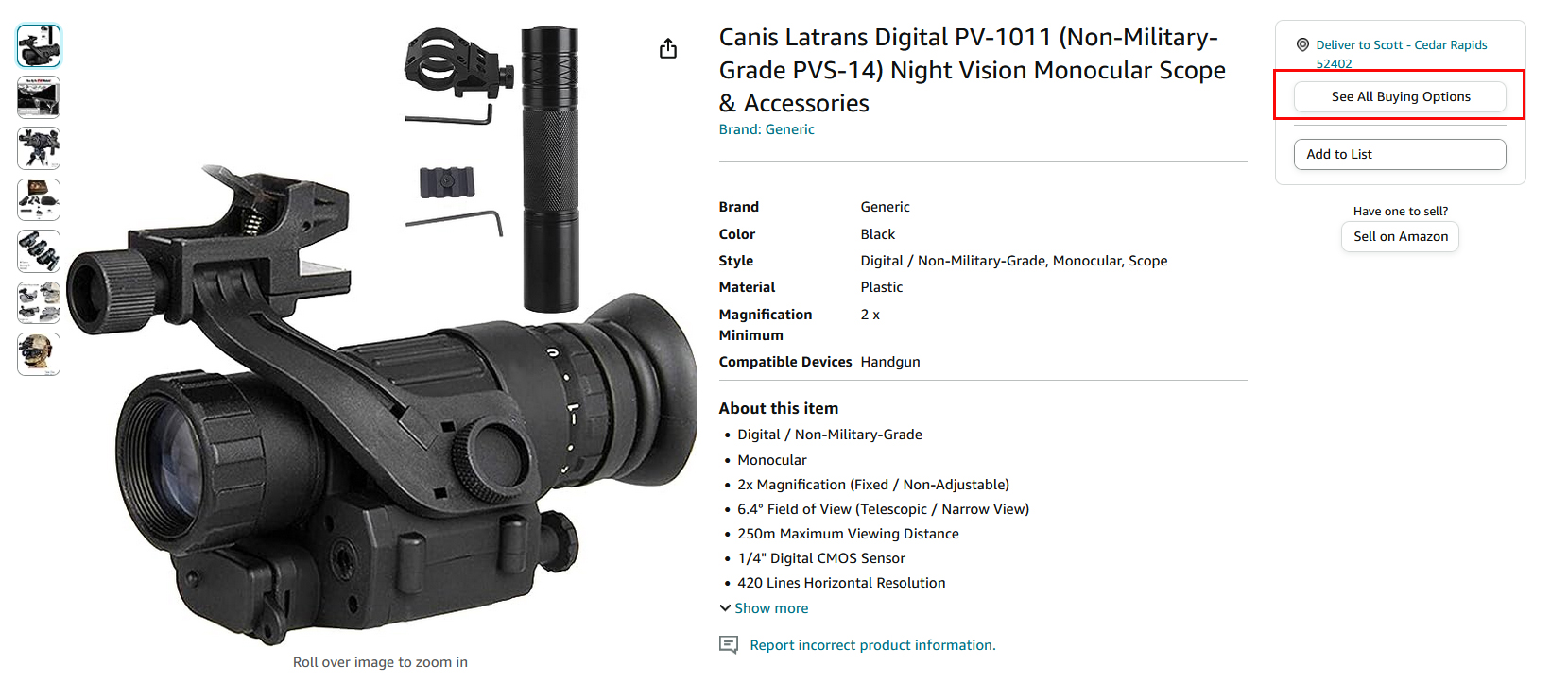The image size is (1568, 683).
Task: Click the Sell on Amazon button
Action: (1400, 236)
